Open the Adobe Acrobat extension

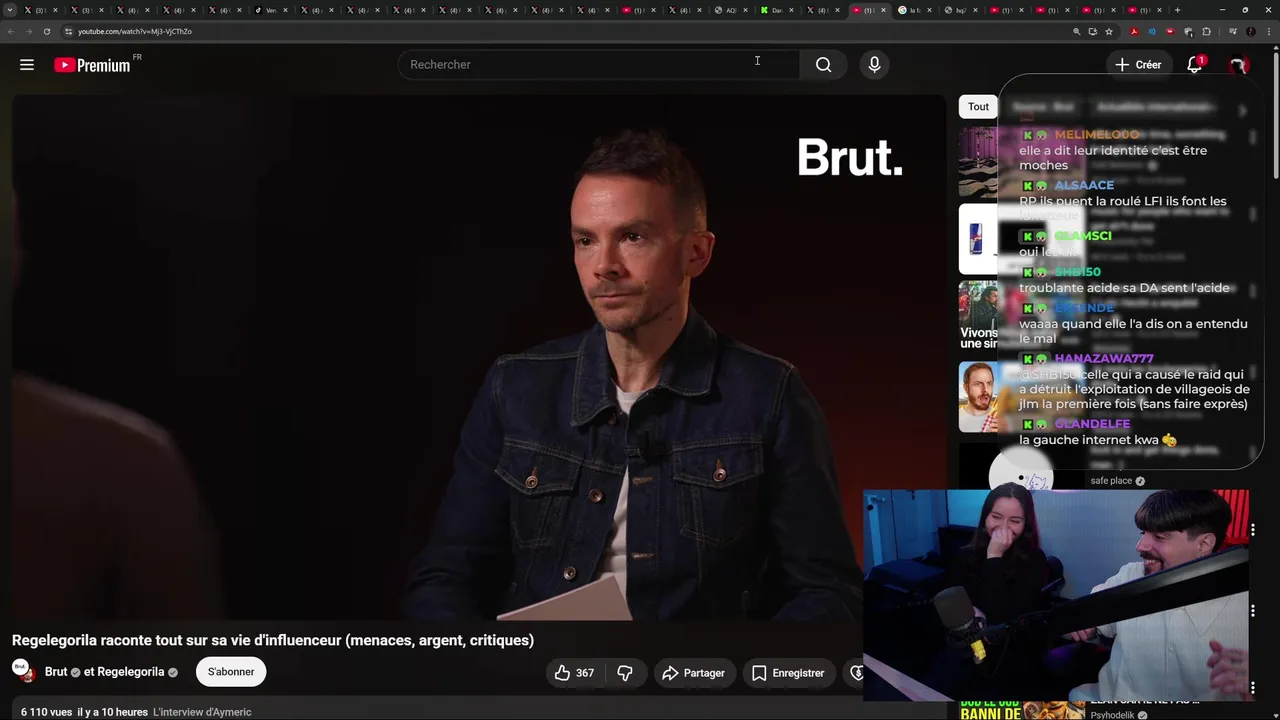pos(1134,31)
